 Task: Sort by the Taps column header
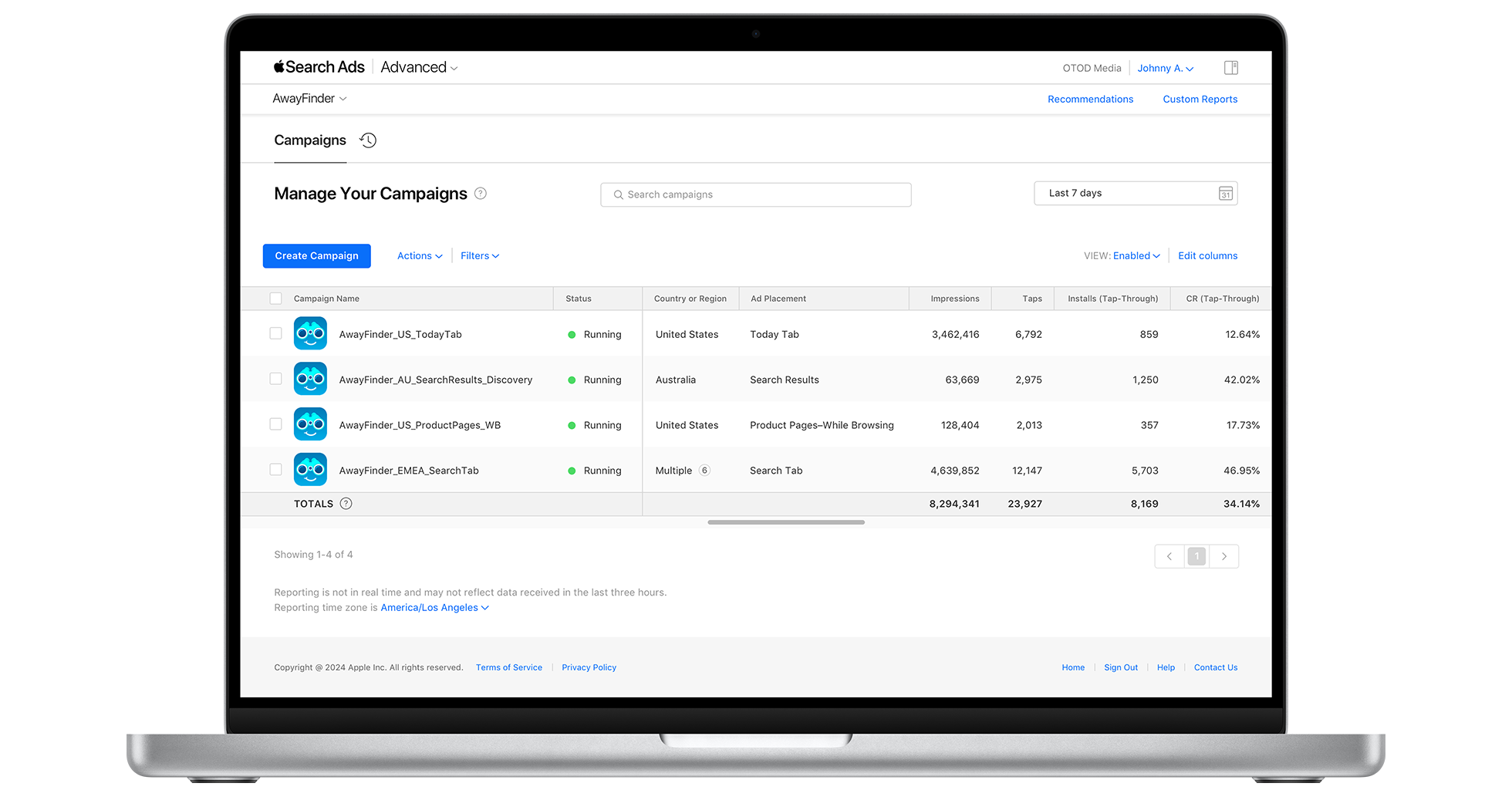pyautogui.click(x=1032, y=299)
